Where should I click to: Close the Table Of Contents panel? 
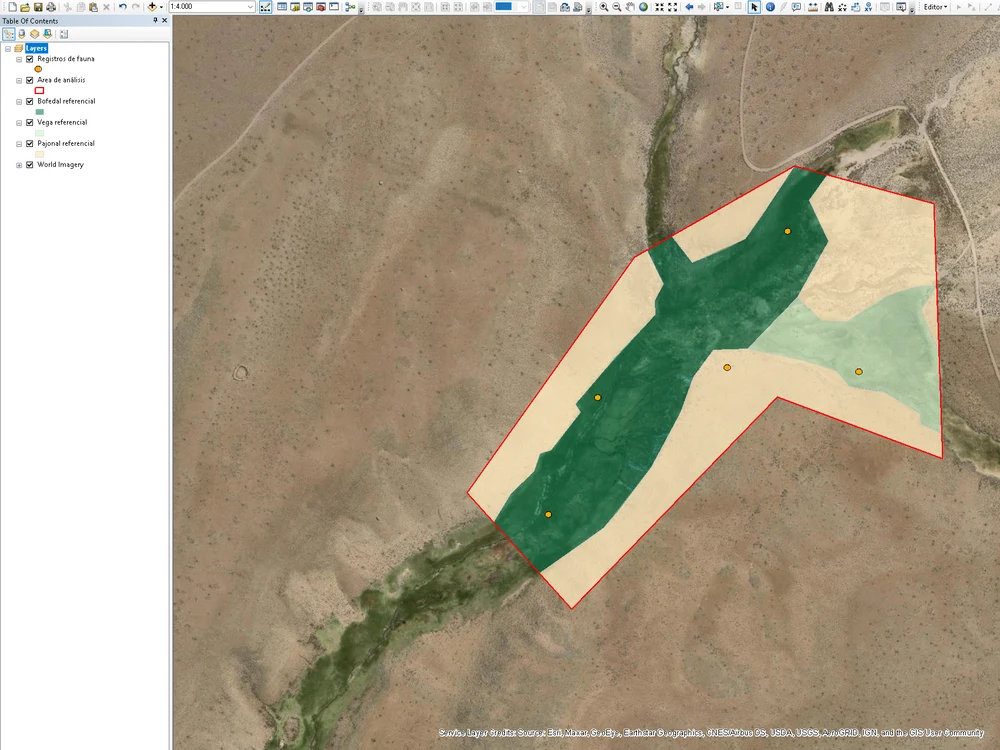(x=165, y=20)
